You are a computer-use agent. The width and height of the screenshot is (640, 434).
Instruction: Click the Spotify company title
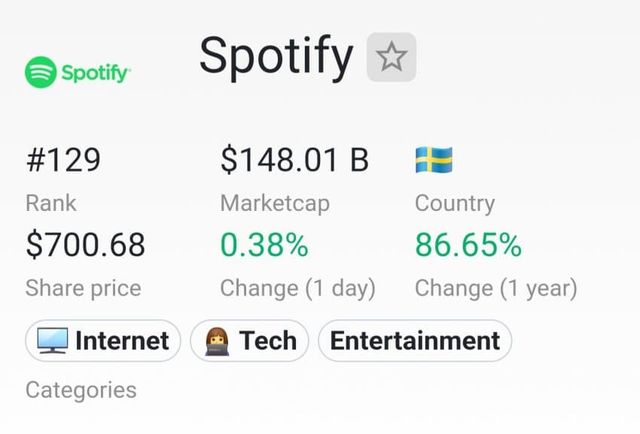click(x=276, y=56)
